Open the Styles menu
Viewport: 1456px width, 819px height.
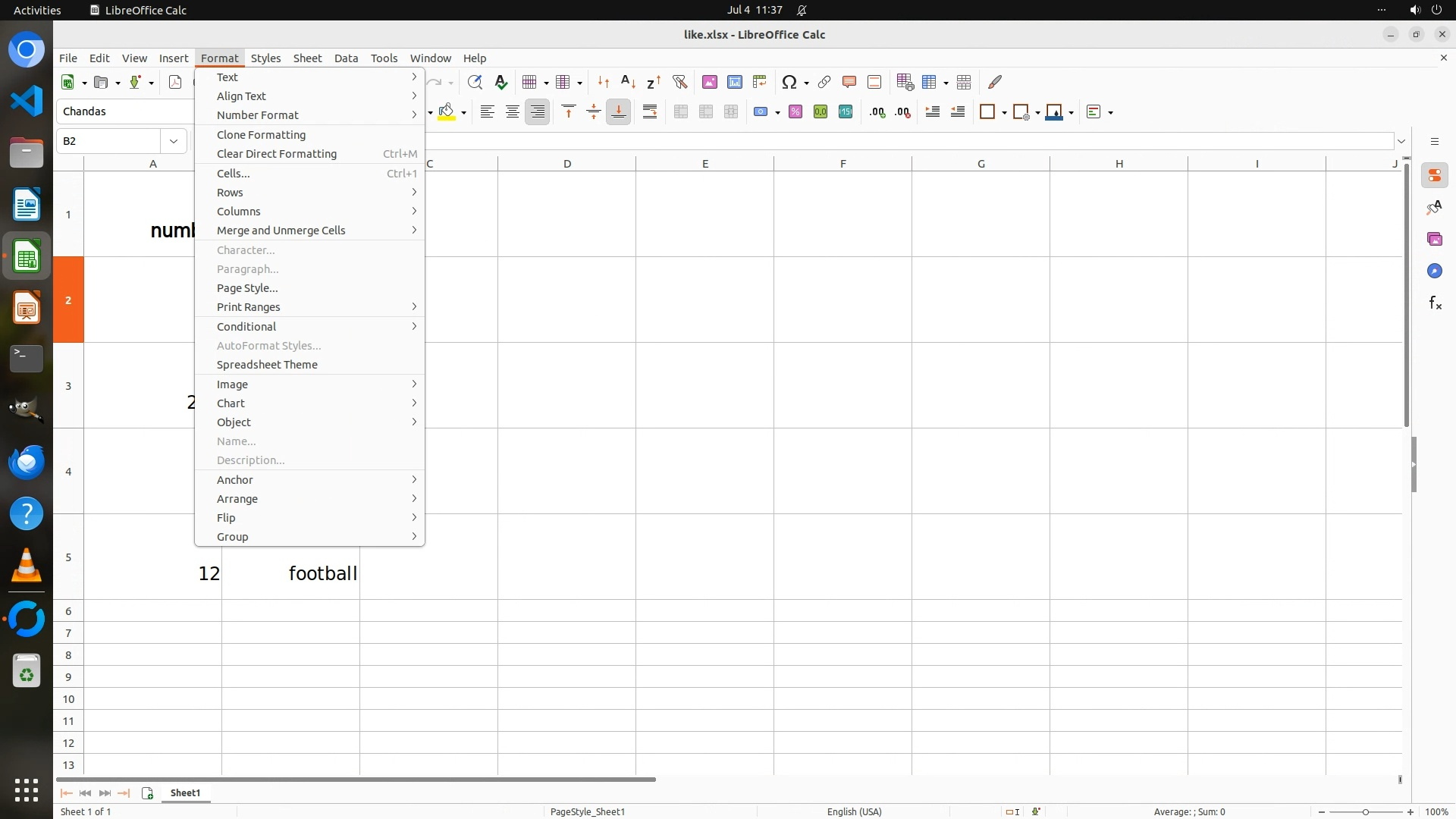point(265,58)
